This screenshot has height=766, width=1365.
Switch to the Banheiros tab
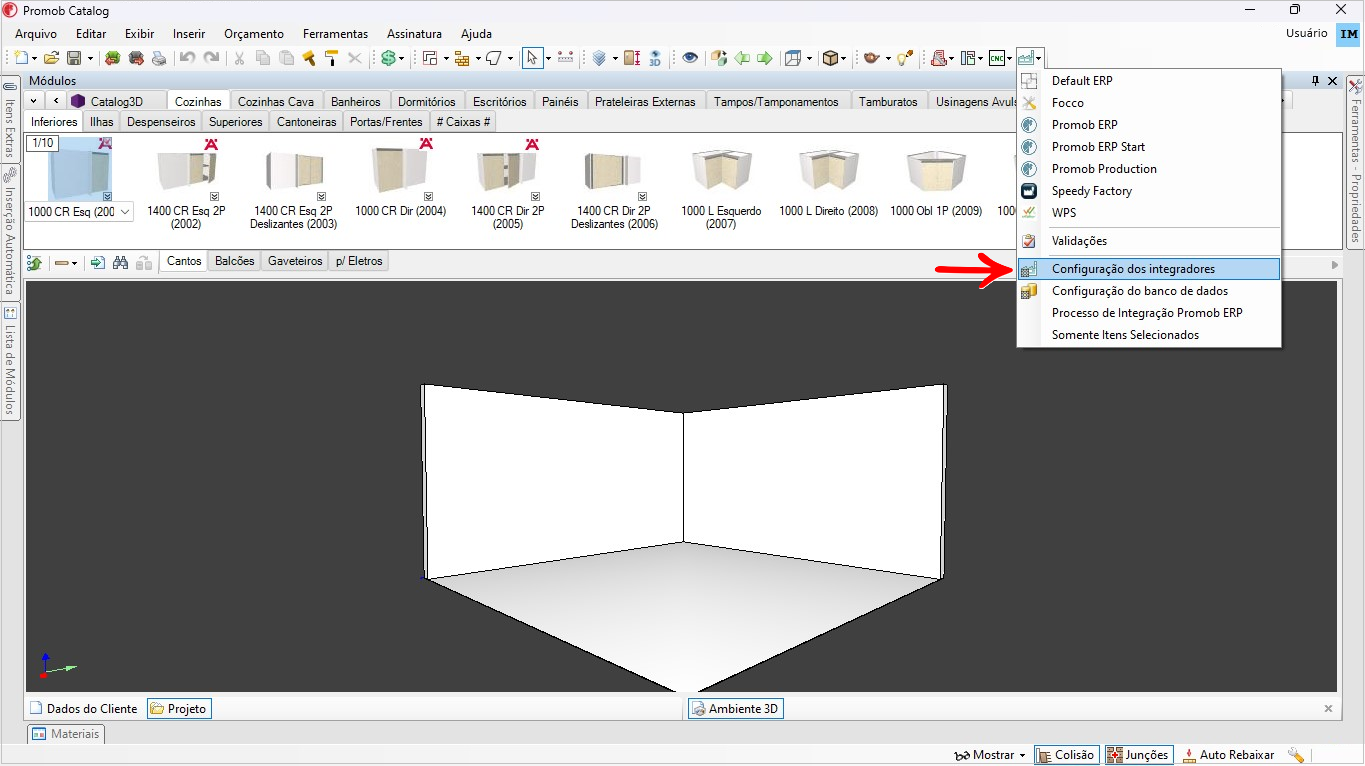tap(356, 102)
